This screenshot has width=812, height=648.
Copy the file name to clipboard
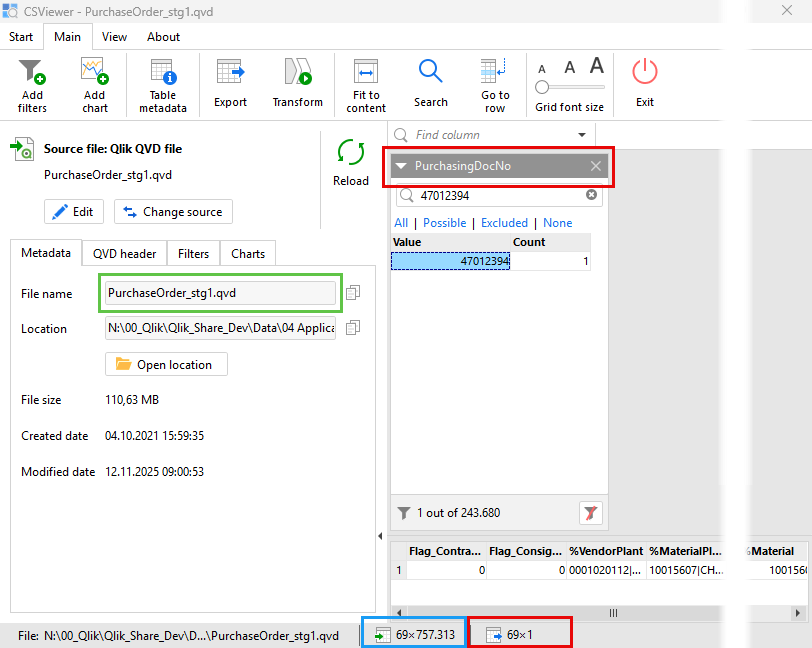pyautogui.click(x=353, y=293)
